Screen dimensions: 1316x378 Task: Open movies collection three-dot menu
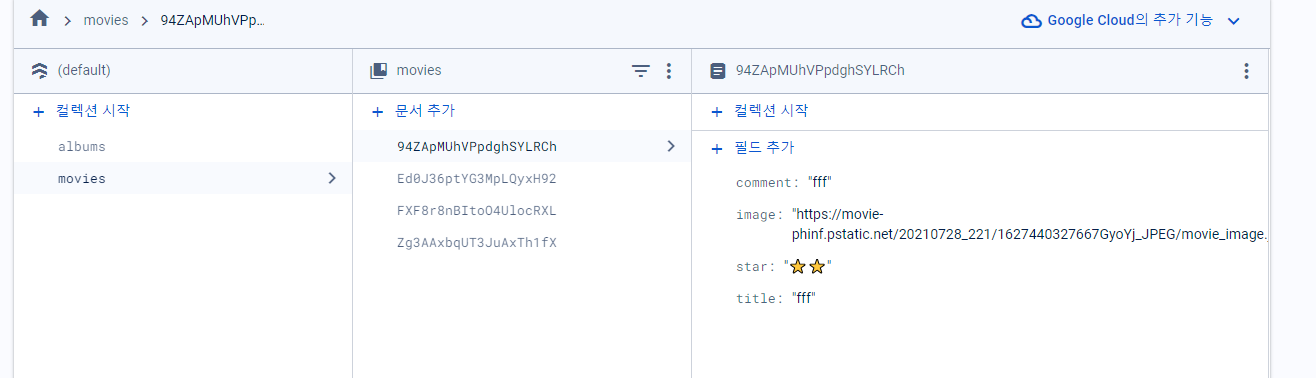click(x=669, y=71)
